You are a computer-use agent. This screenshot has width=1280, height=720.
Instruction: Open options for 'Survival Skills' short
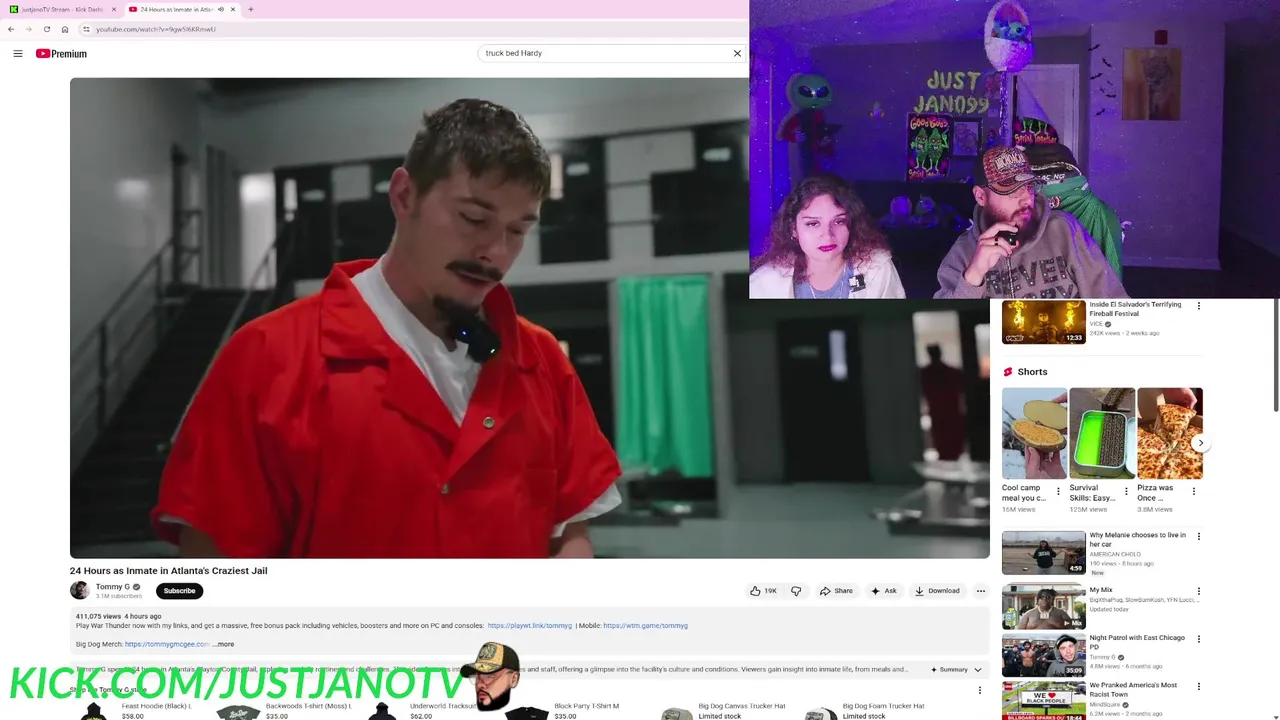tap(1126, 492)
